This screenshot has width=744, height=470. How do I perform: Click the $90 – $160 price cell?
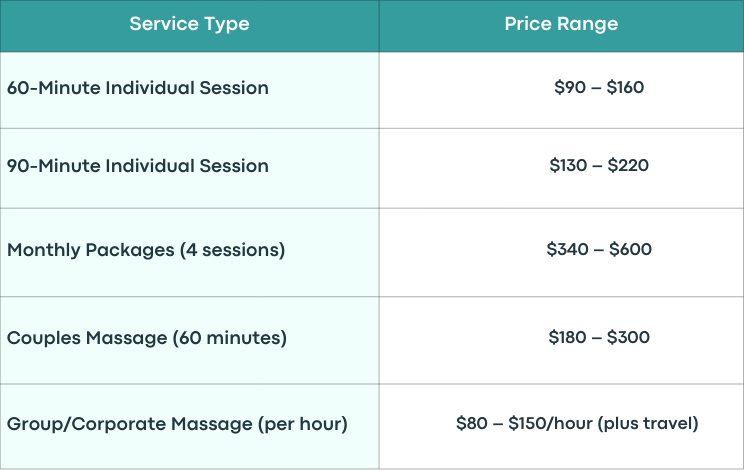(561, 90)
